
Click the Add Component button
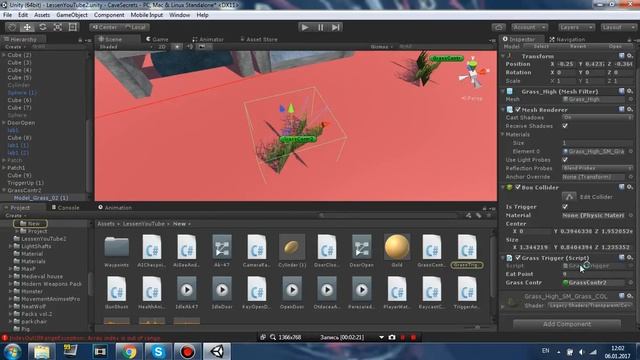(x=567, y=324)
